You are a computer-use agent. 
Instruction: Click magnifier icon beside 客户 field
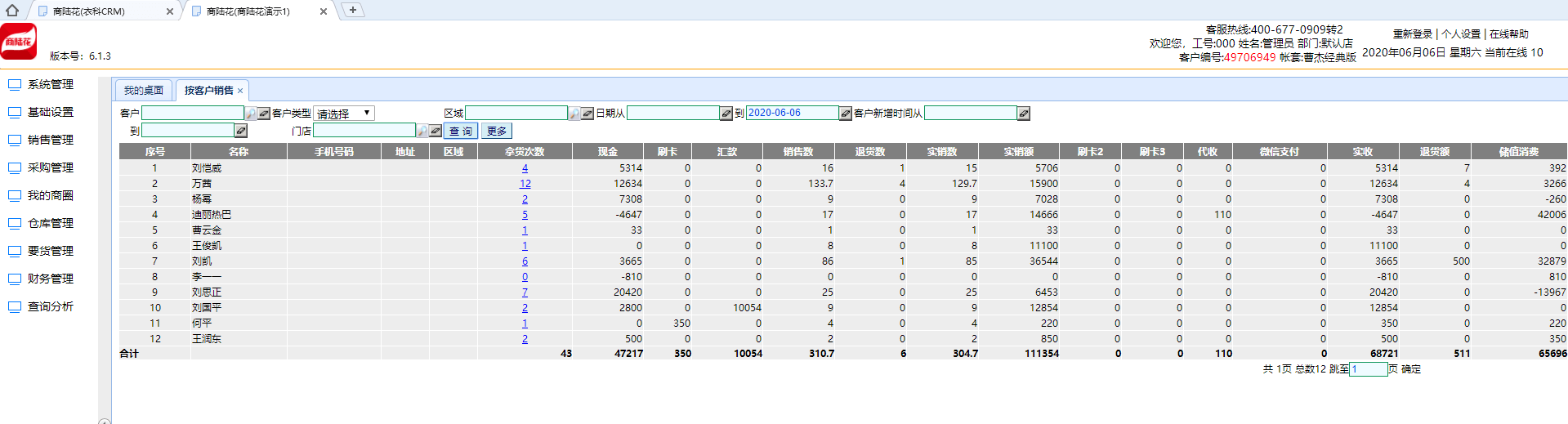point(251,114)
